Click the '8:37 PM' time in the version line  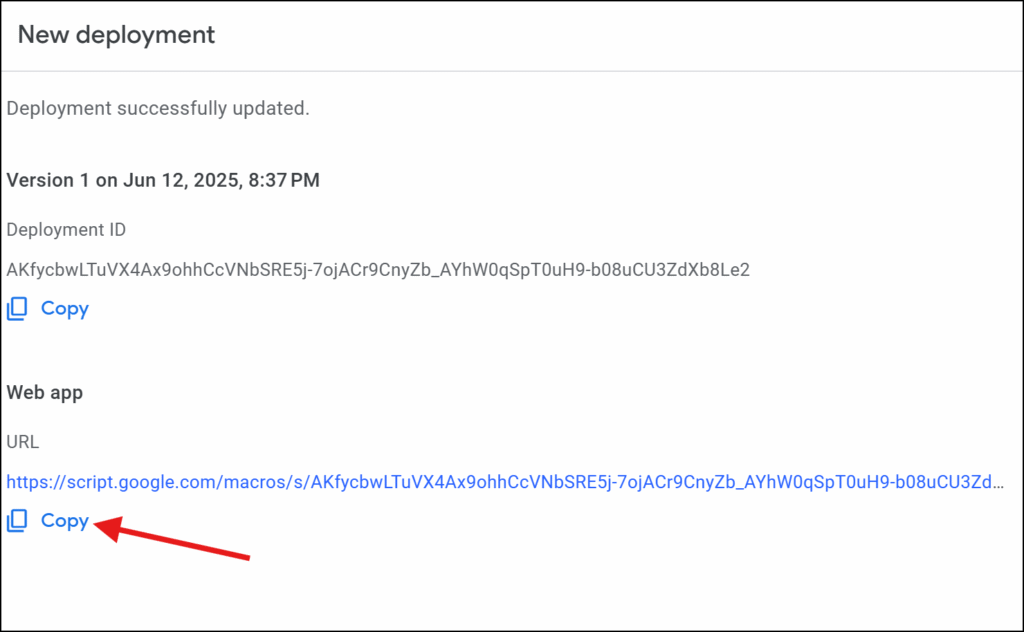click(284, 180)
